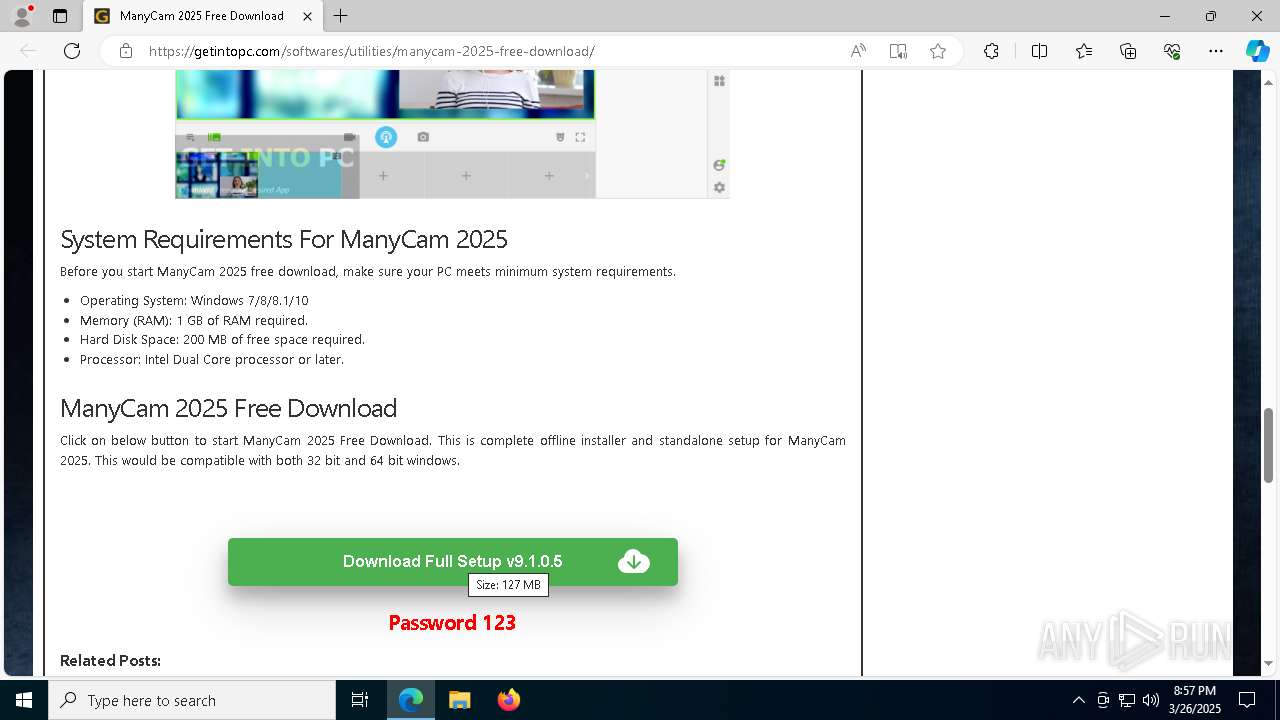Click the ManyCam 2025 Free Download heading

(x=229, y=409)
